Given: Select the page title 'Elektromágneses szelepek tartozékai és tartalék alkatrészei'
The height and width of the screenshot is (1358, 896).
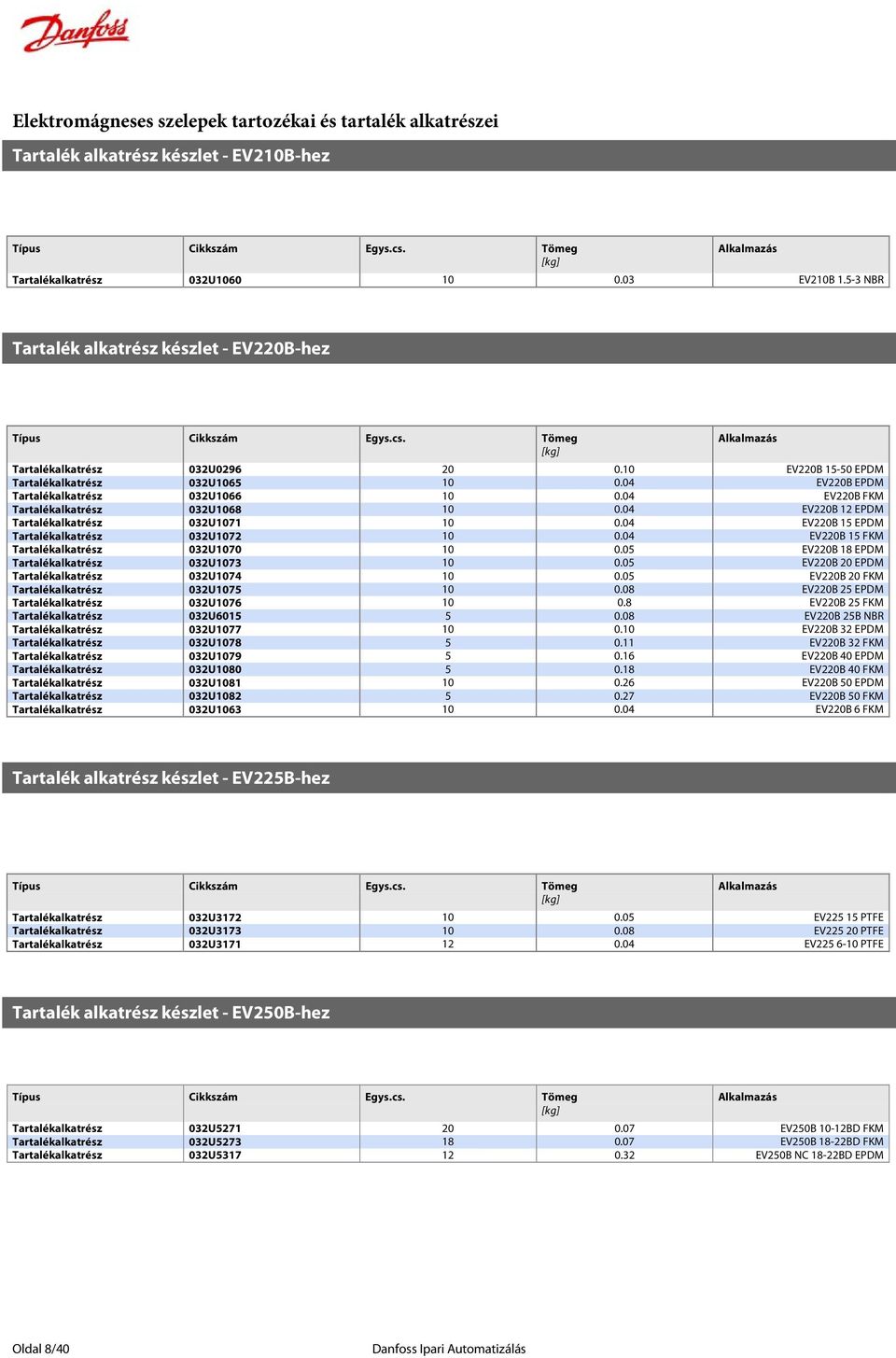Looking at the screenshot, I should 255,121.
